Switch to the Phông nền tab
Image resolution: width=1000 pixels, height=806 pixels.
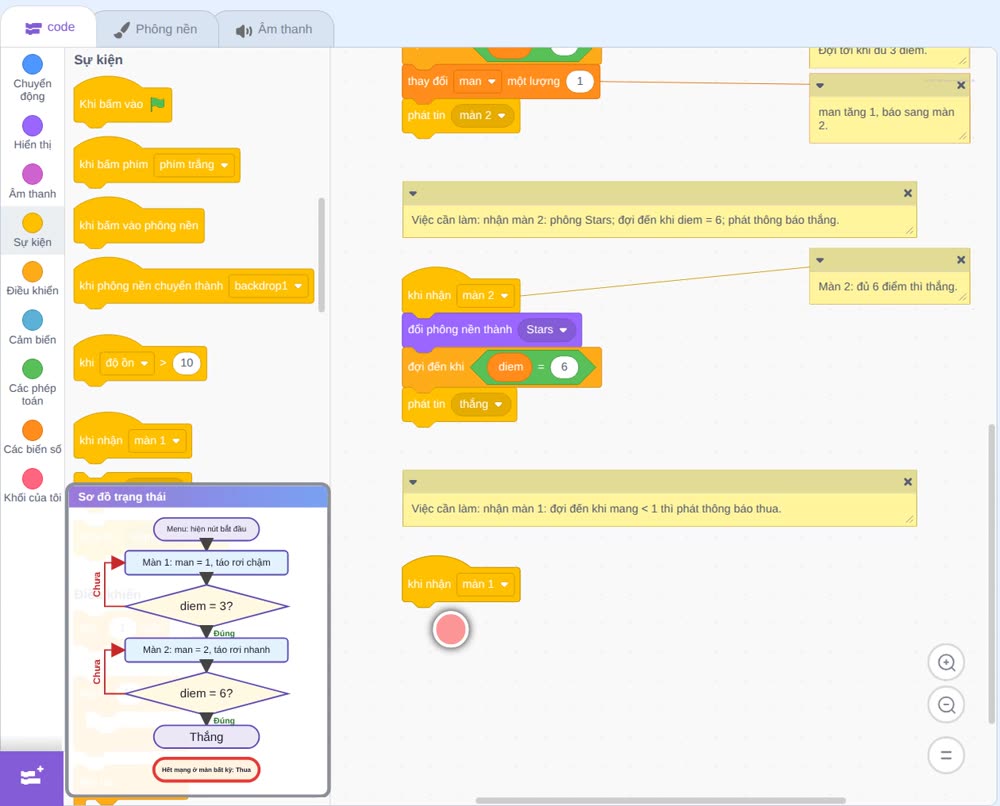tap(156, 29)
